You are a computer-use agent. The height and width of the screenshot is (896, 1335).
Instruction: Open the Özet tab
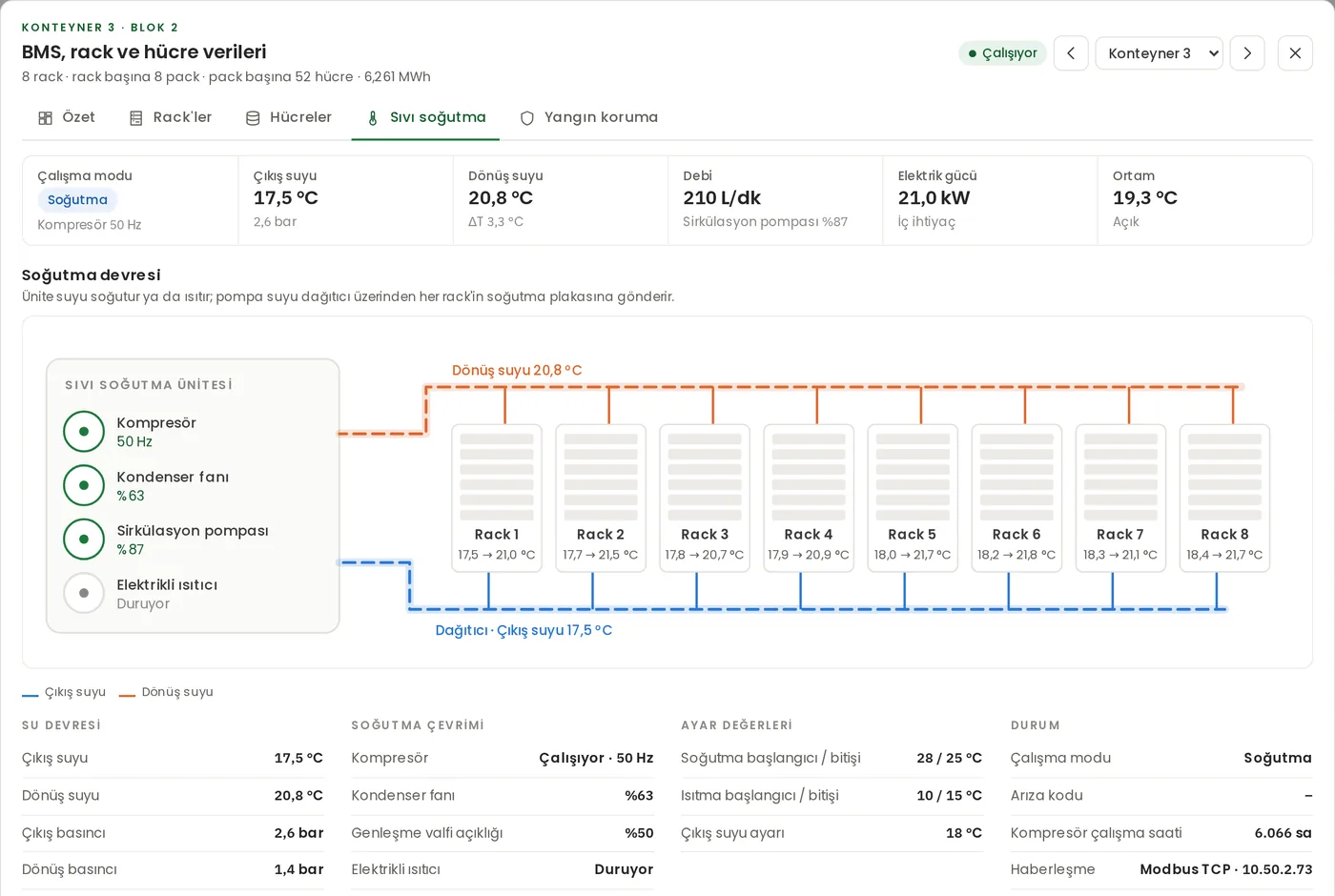coord(66,117)
